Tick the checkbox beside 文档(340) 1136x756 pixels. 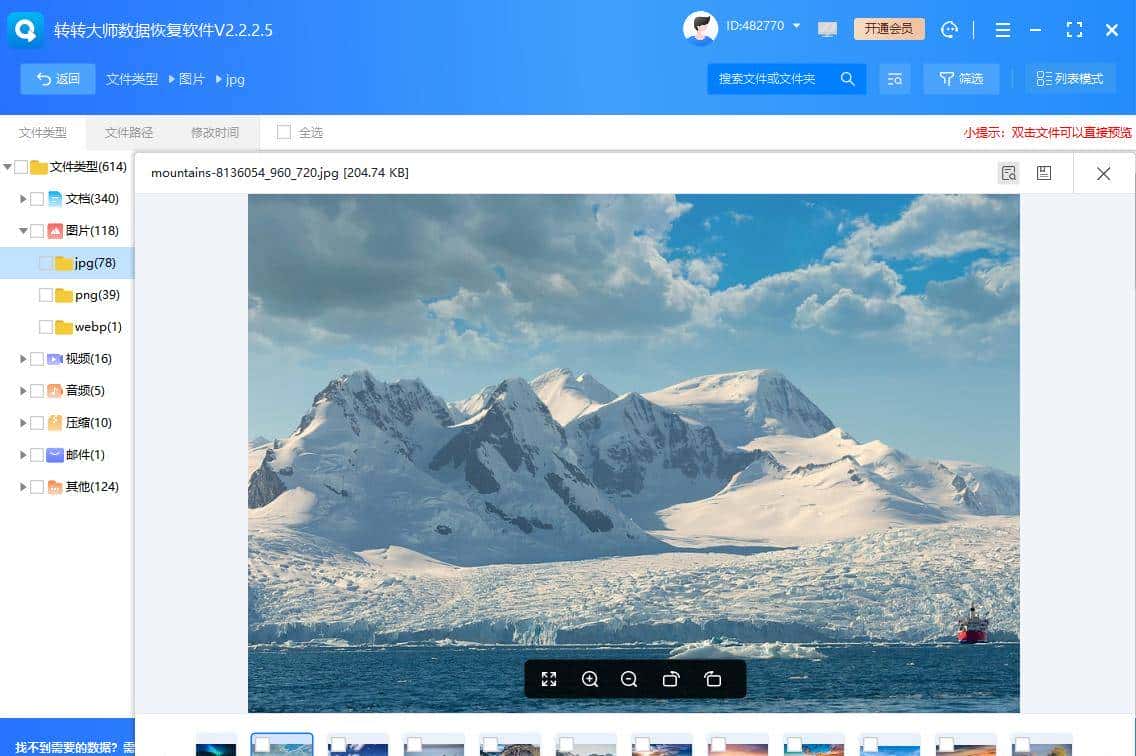pos(38,199)
